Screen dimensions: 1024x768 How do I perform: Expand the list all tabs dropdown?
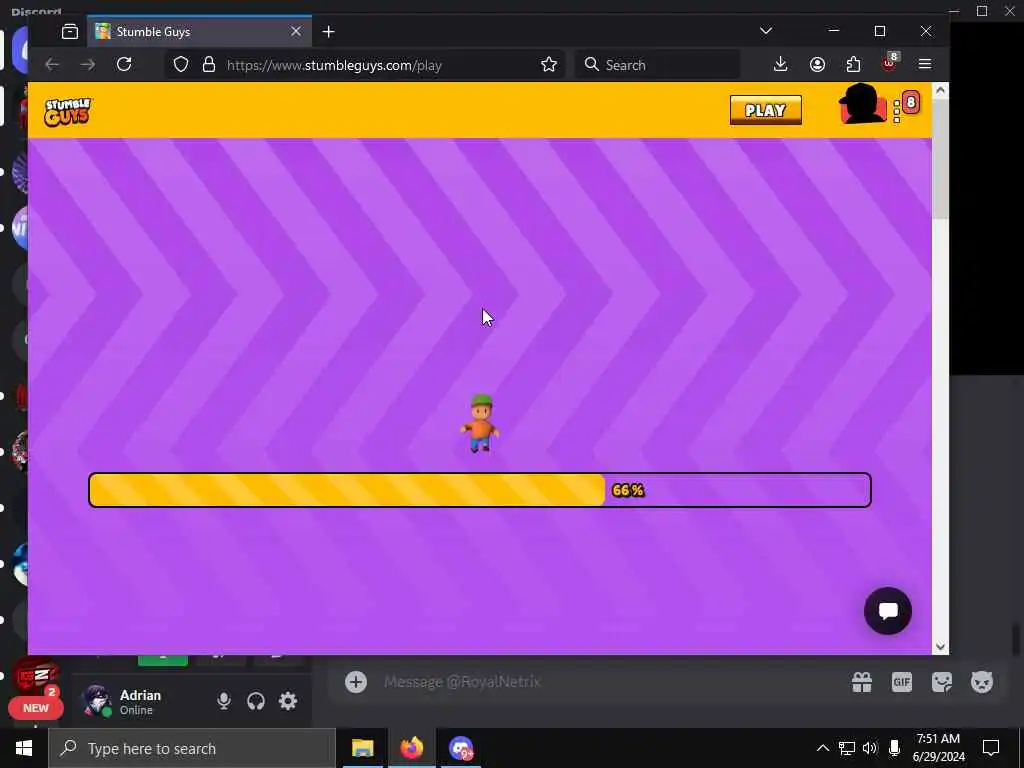tap(766, 31)
